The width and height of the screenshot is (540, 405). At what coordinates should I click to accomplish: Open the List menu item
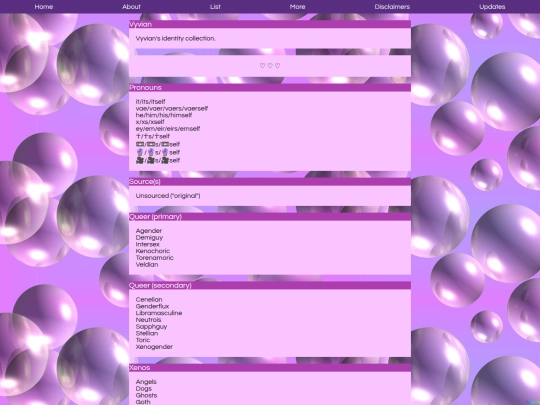click(215, 7)
